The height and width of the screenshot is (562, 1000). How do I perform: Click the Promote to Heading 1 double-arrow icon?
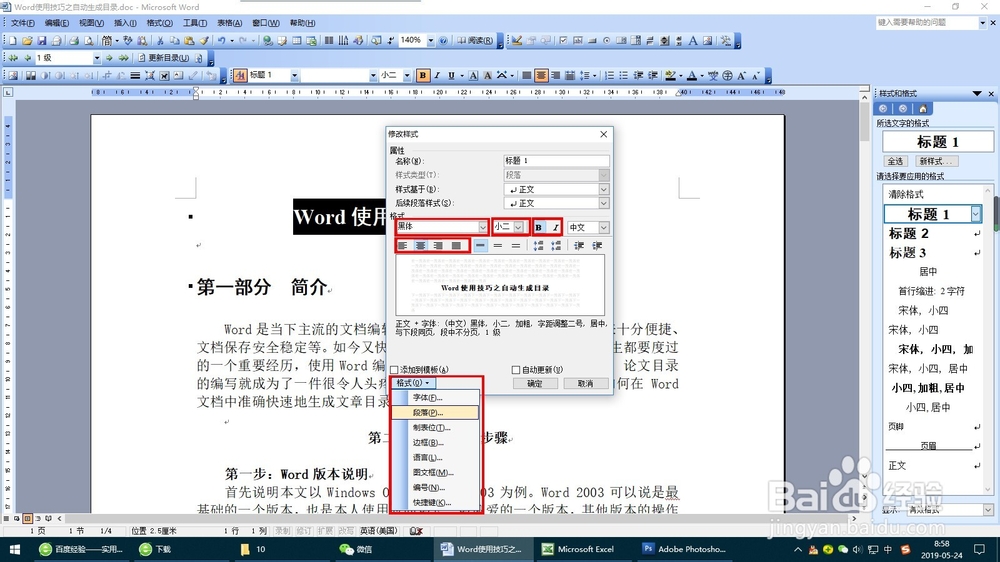tap(13, 58)
